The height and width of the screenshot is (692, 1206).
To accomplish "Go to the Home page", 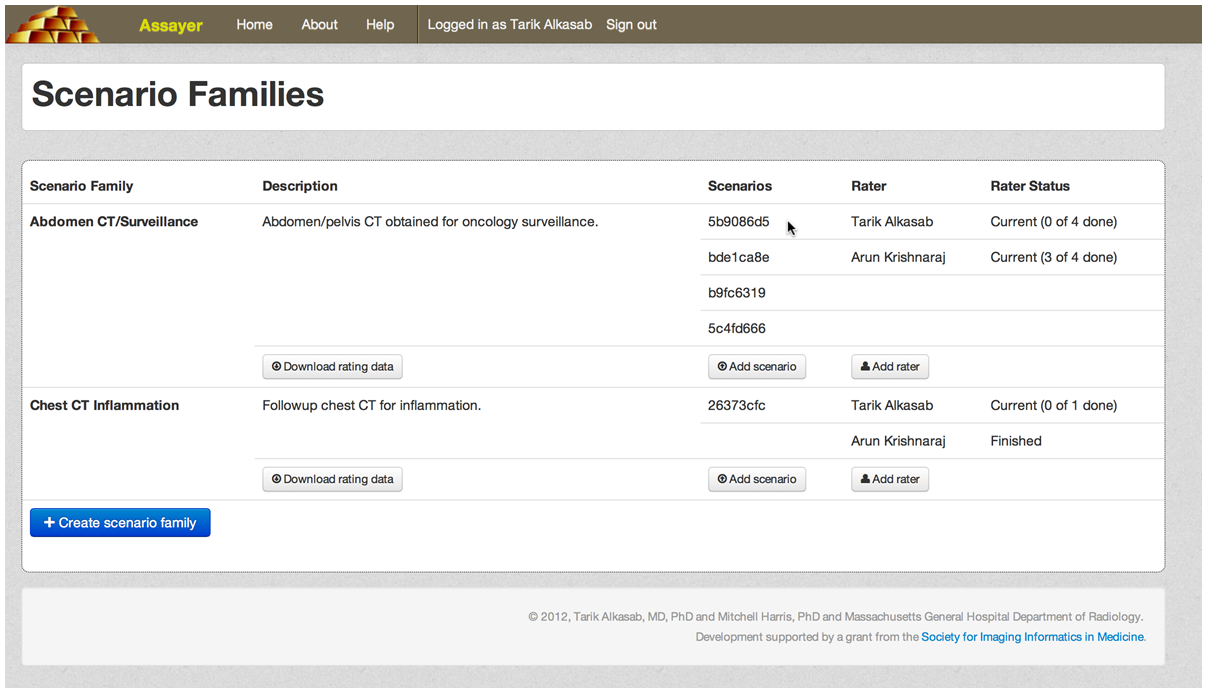I will click(254, 24).
